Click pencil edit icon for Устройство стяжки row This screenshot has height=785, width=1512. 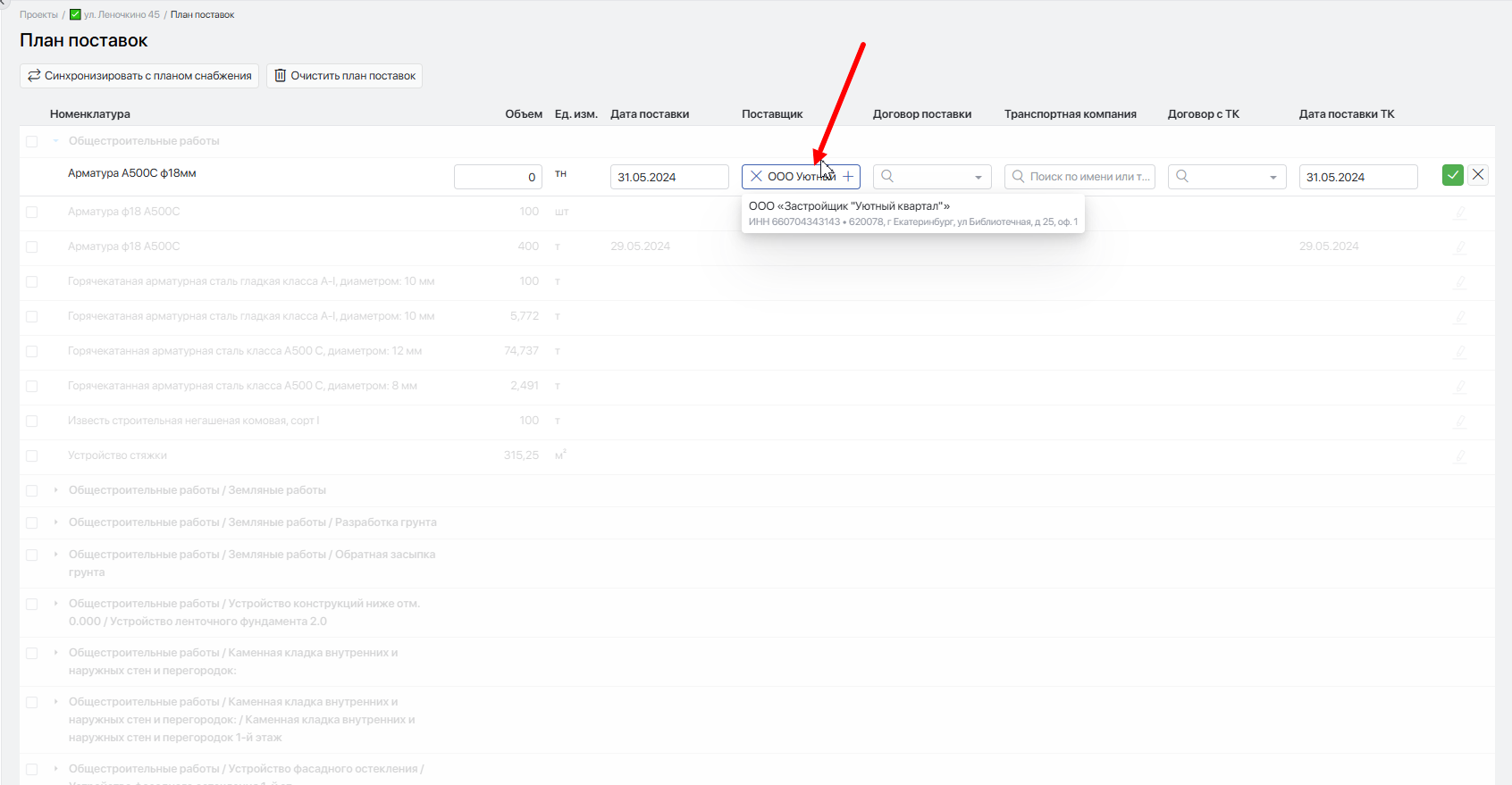click(1460, 456)
